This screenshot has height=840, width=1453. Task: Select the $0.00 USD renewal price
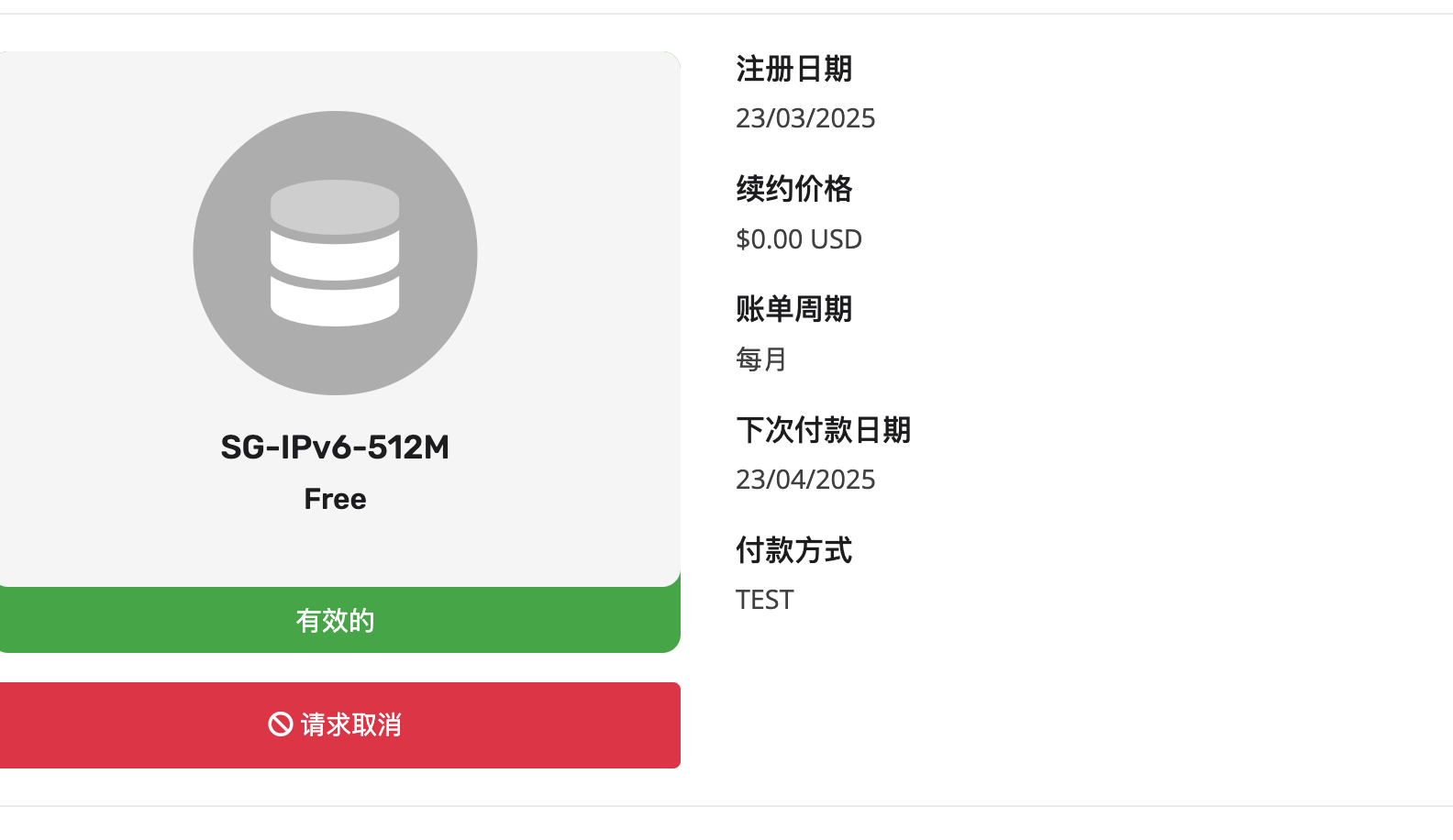tap(799, 239)
